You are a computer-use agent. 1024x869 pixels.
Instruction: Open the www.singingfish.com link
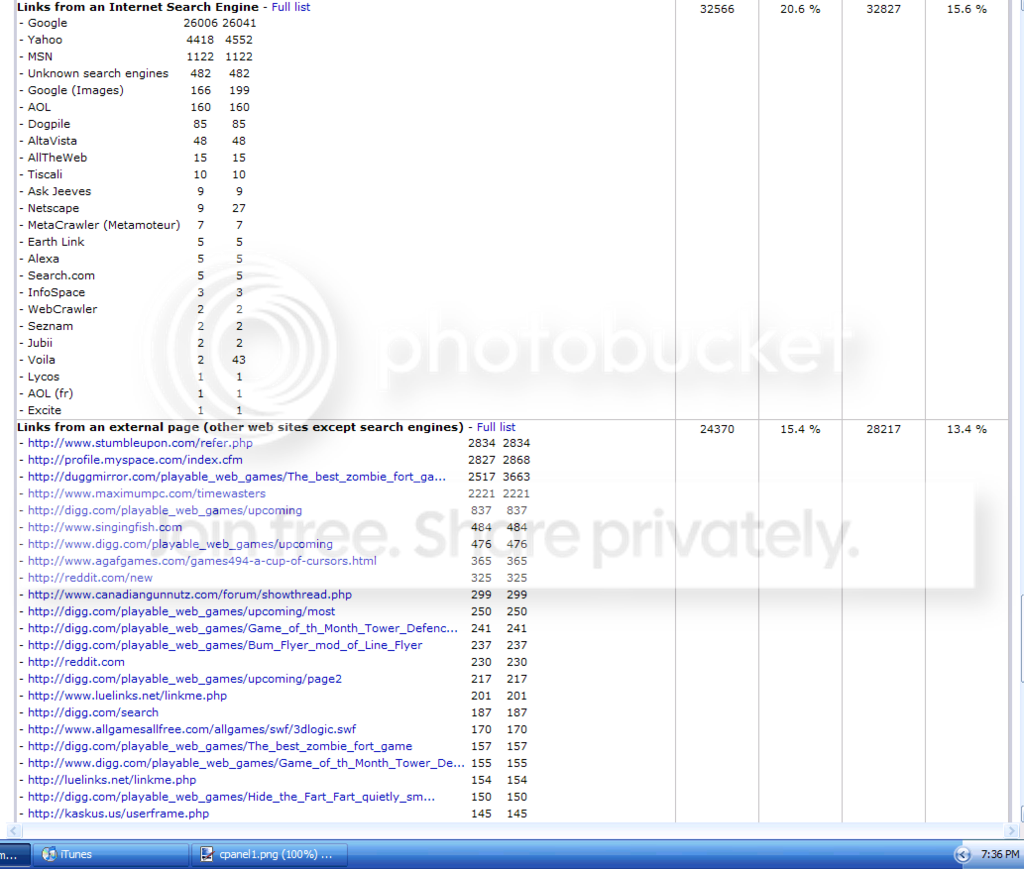coord(104,528)
